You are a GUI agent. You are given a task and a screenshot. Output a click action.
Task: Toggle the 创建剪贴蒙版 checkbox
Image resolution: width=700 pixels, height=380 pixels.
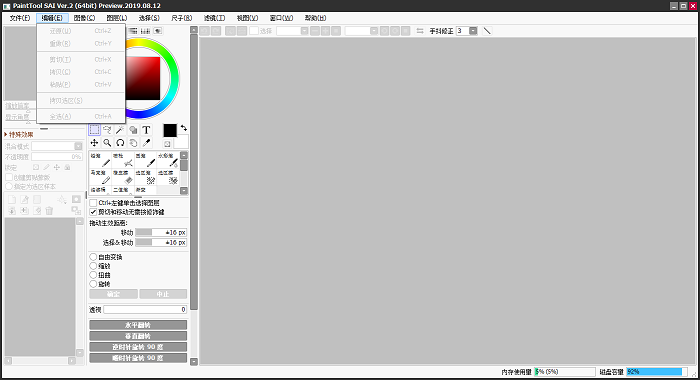pos(8,177)
